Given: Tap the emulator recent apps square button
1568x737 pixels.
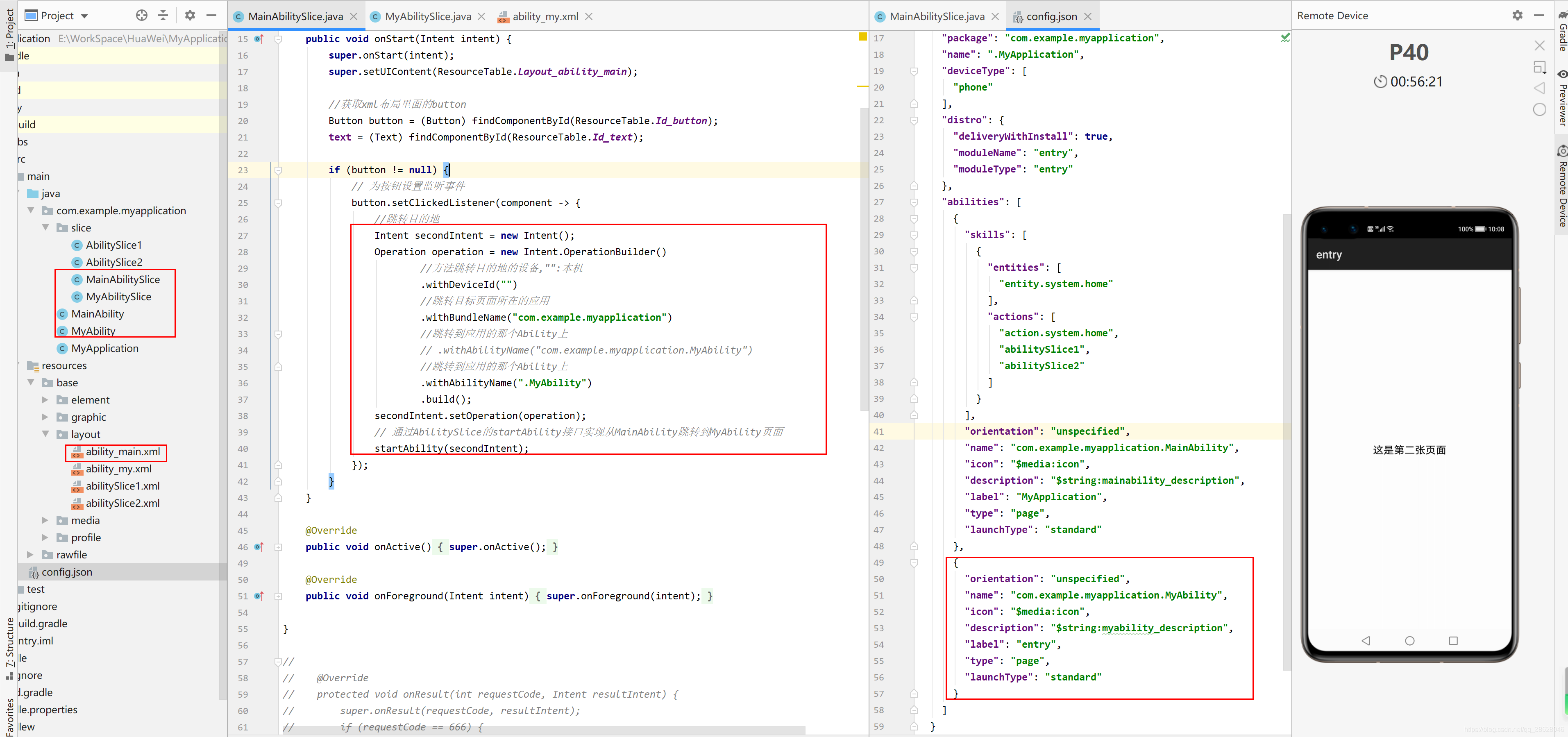Looking at the screenshot, I should (1453, 641).
